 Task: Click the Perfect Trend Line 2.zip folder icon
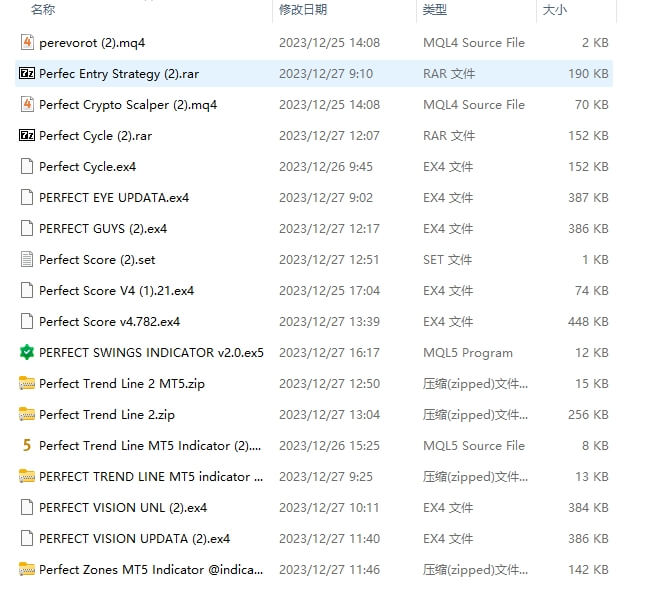pos(27,414)
